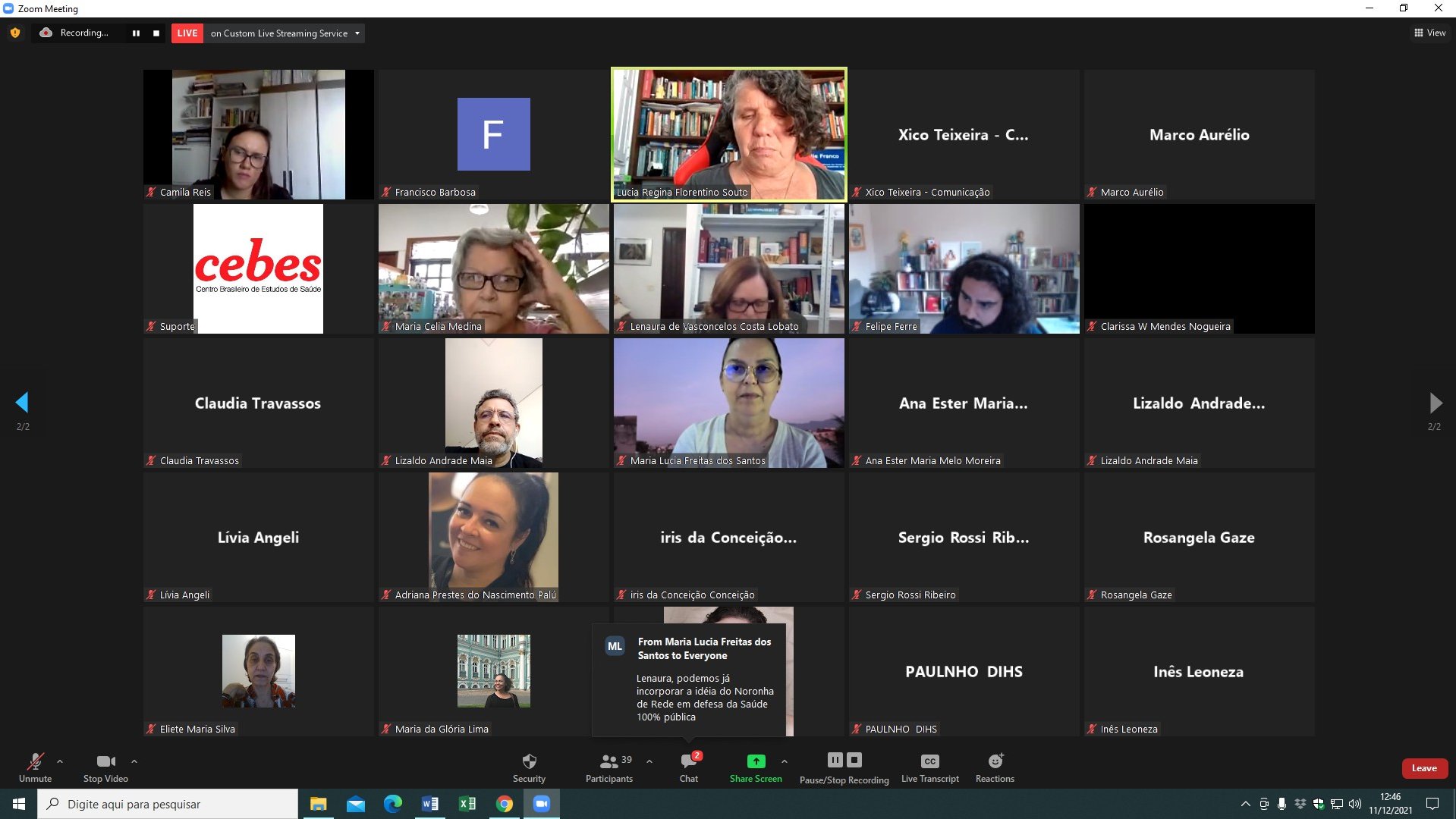This screenshot has height=819, width=1456.
Task: Click the red Leave button
Action: tap(1424, 768)
